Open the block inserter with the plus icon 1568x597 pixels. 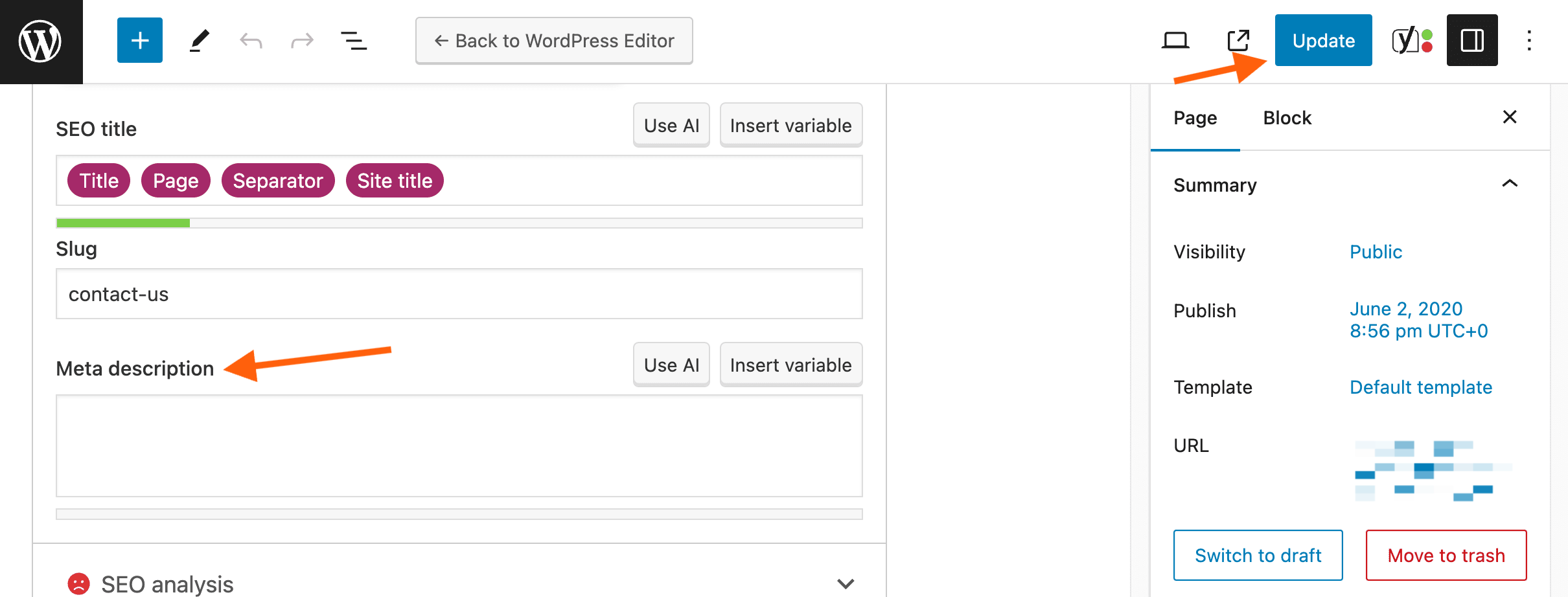coord(139,40)
